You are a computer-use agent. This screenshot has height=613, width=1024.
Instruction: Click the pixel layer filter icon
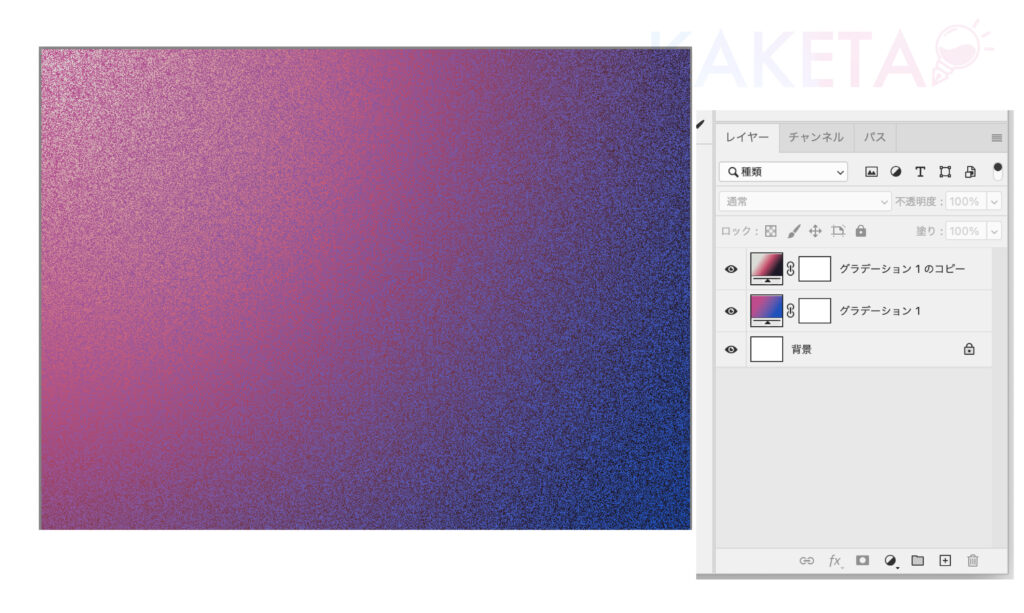click(x=871, y=172)
